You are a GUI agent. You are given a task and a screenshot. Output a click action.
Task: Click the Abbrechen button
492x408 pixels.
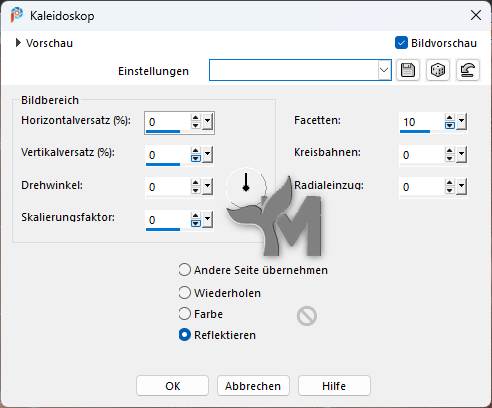[x=253, y=386]
